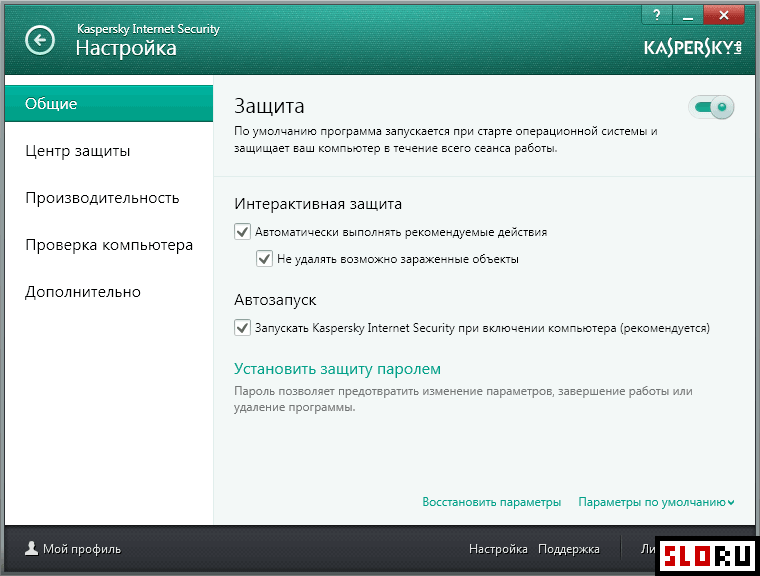The image size is (760, 576).
Task: Click the Восстановить параметры link
Action: coord(491,502)
